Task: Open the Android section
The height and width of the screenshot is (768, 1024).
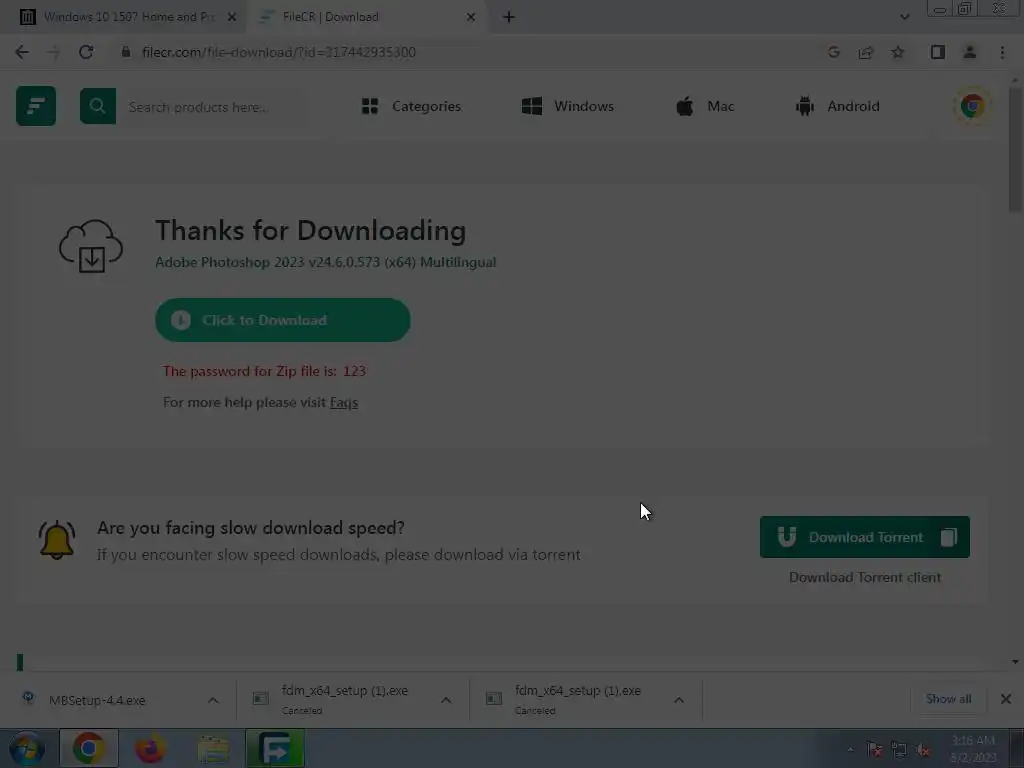Action: [837, 106]
